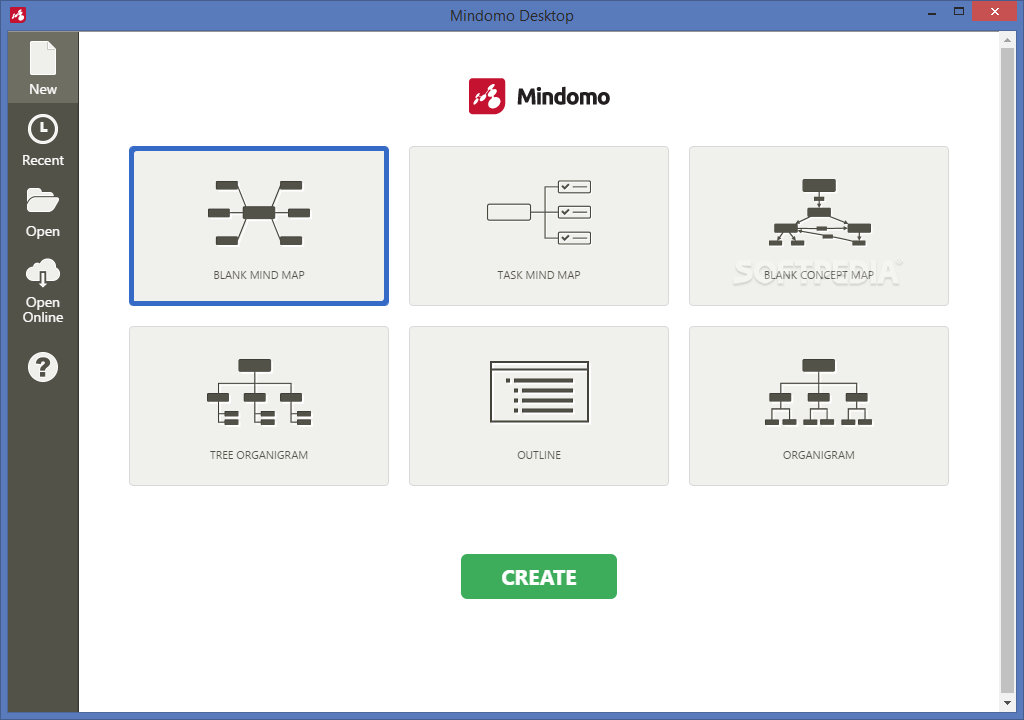This screenshot has width=1024, height=720.
Task: Click the scrollbar up arrow
Action: (1007, 40)
